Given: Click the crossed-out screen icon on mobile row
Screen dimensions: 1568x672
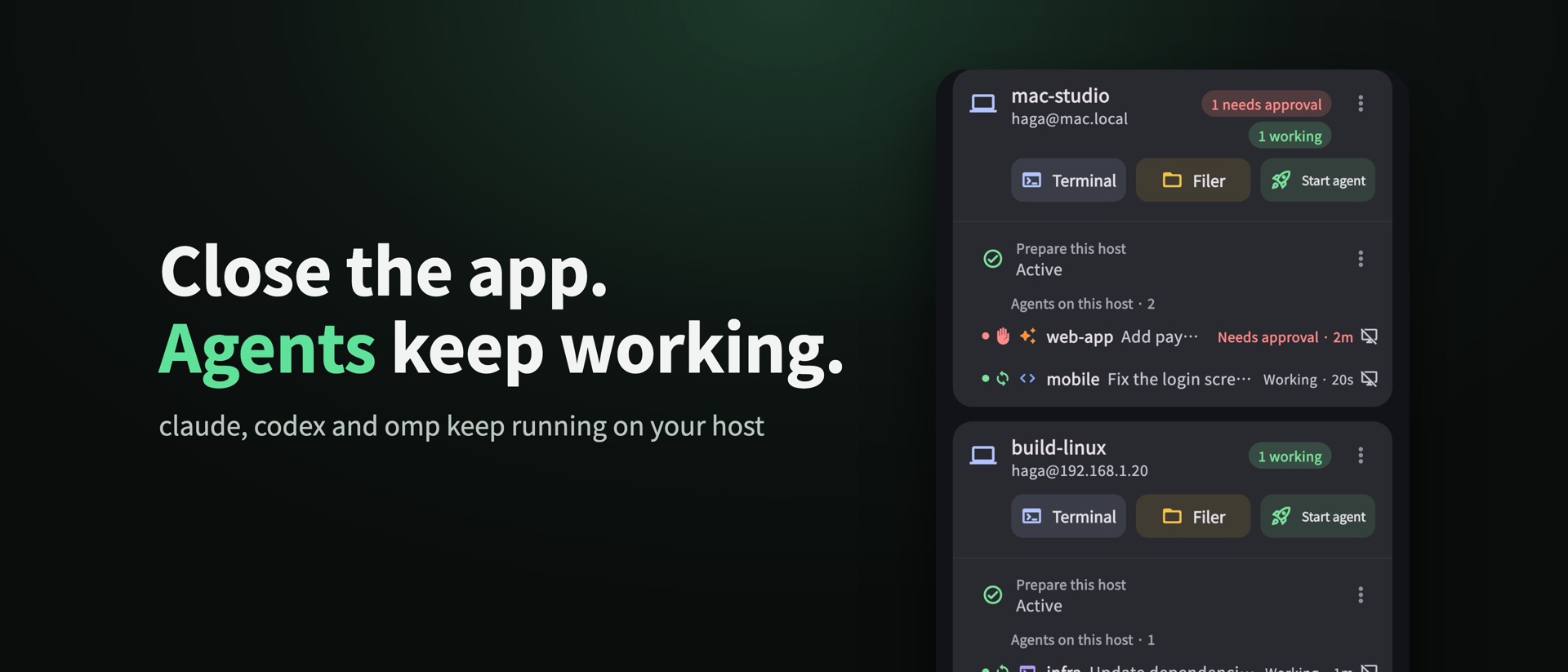Looking at the screenshot, I should tap(1370, 379).
